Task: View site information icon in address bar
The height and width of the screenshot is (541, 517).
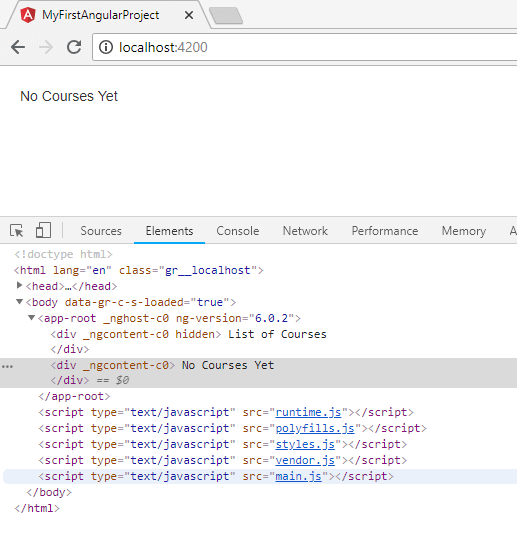Action: [x=106, y=47]
